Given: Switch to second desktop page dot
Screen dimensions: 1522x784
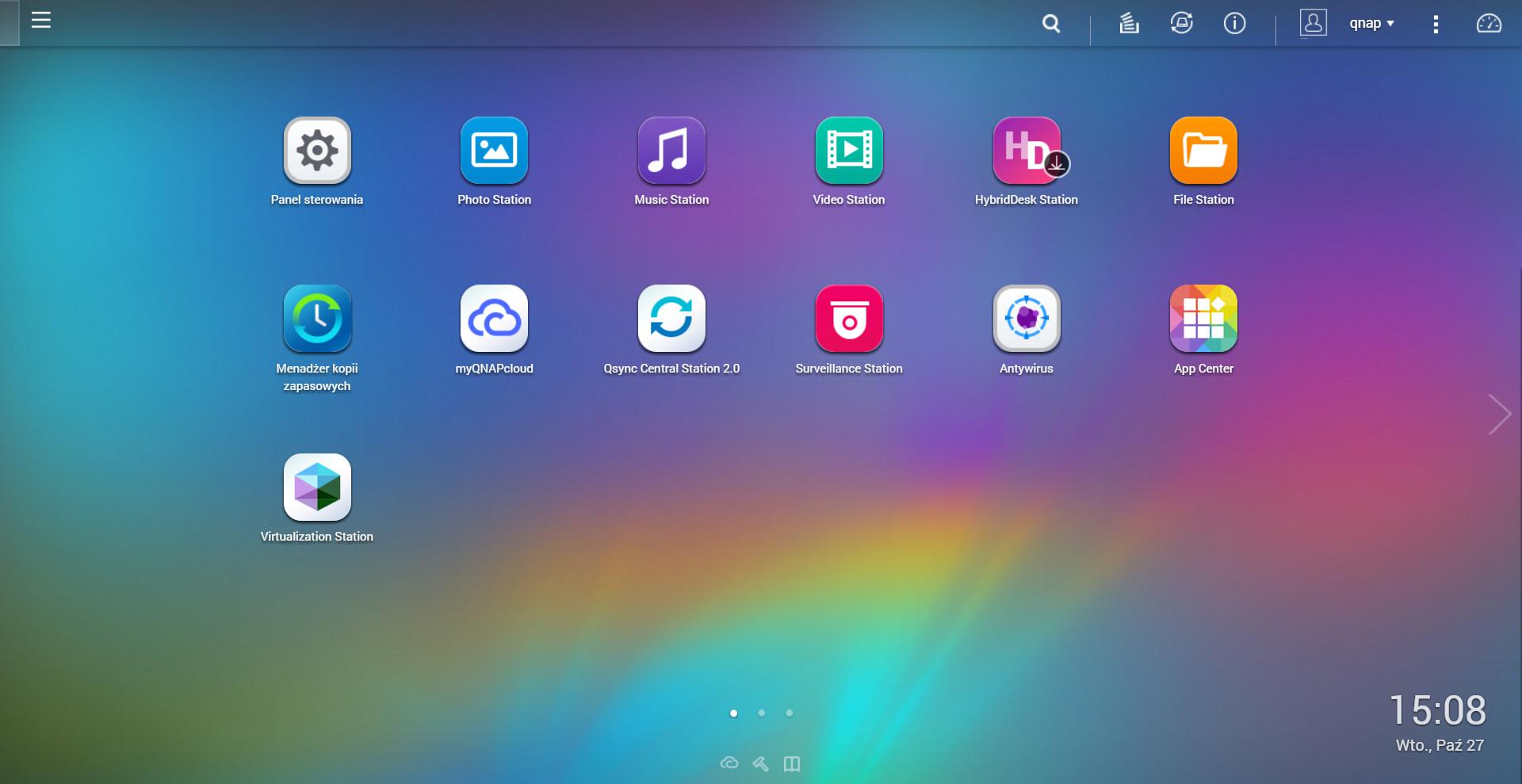Looking at the screenshot, I should coord(761,713).
